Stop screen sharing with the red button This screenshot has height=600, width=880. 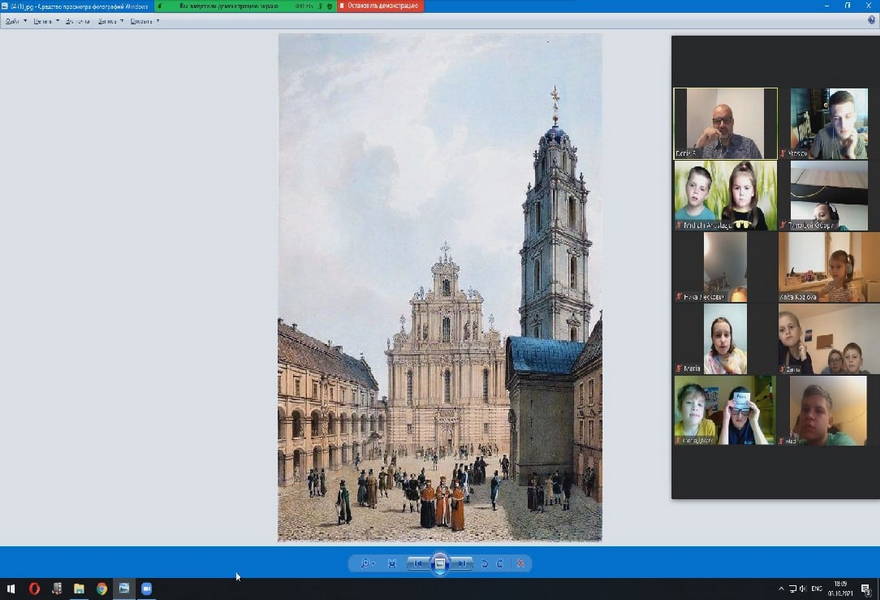(x=381, y=6)
